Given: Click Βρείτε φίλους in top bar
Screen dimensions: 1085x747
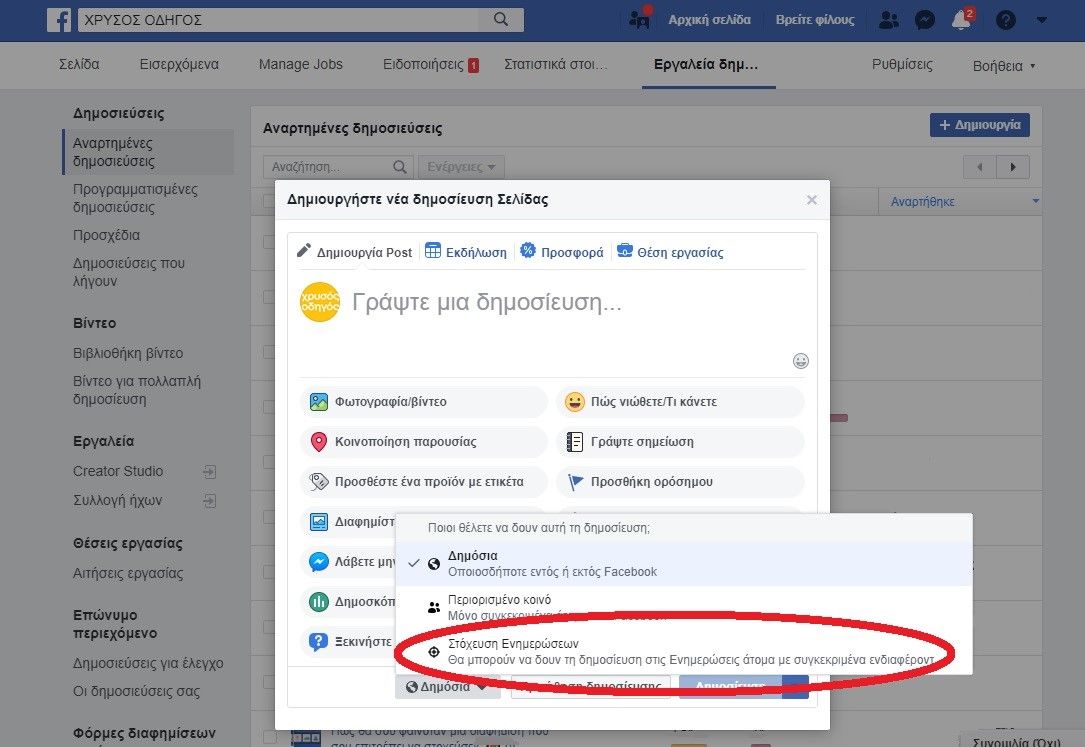Looking at the screenshot, I should pos(815,20).
